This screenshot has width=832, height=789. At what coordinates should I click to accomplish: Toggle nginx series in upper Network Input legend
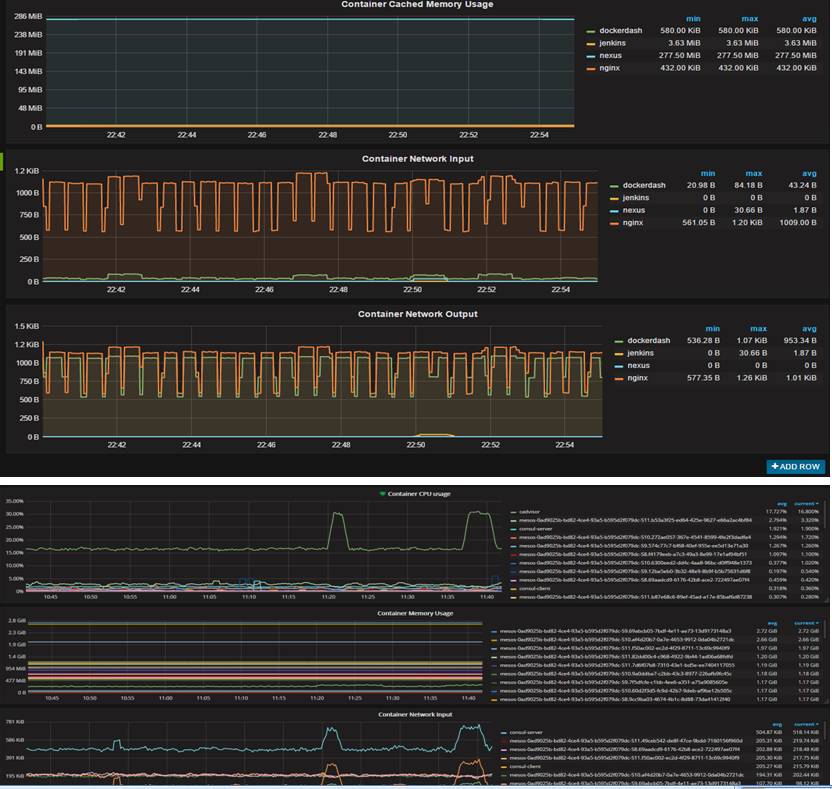coord(632,222)
